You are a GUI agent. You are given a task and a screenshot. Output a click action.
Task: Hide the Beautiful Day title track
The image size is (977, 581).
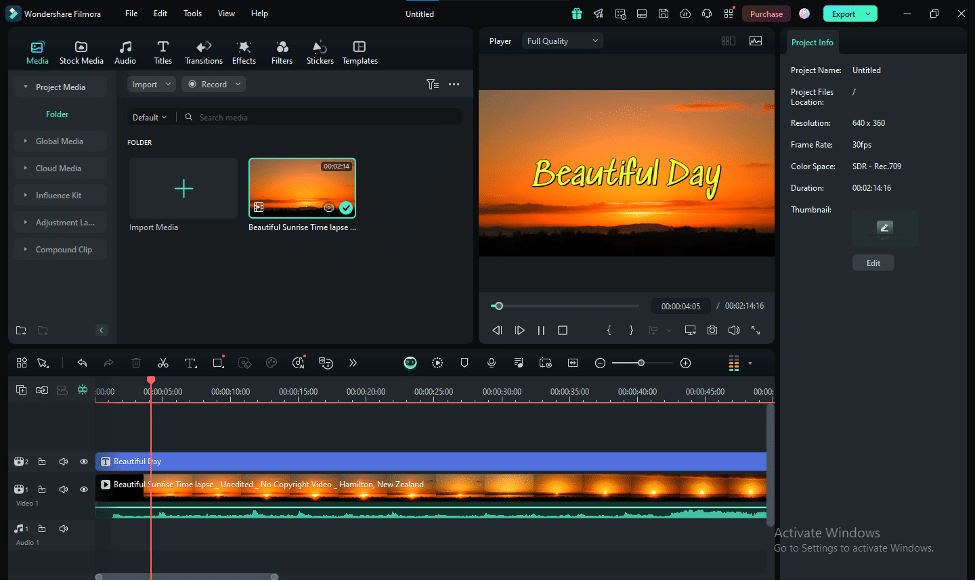pos(84,462)
